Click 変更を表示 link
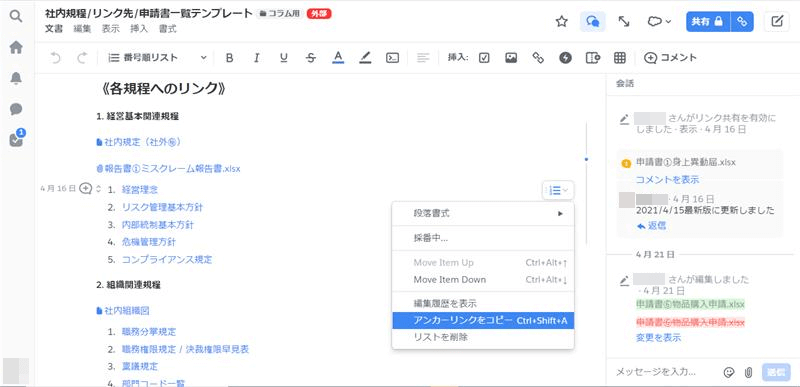 658,338
